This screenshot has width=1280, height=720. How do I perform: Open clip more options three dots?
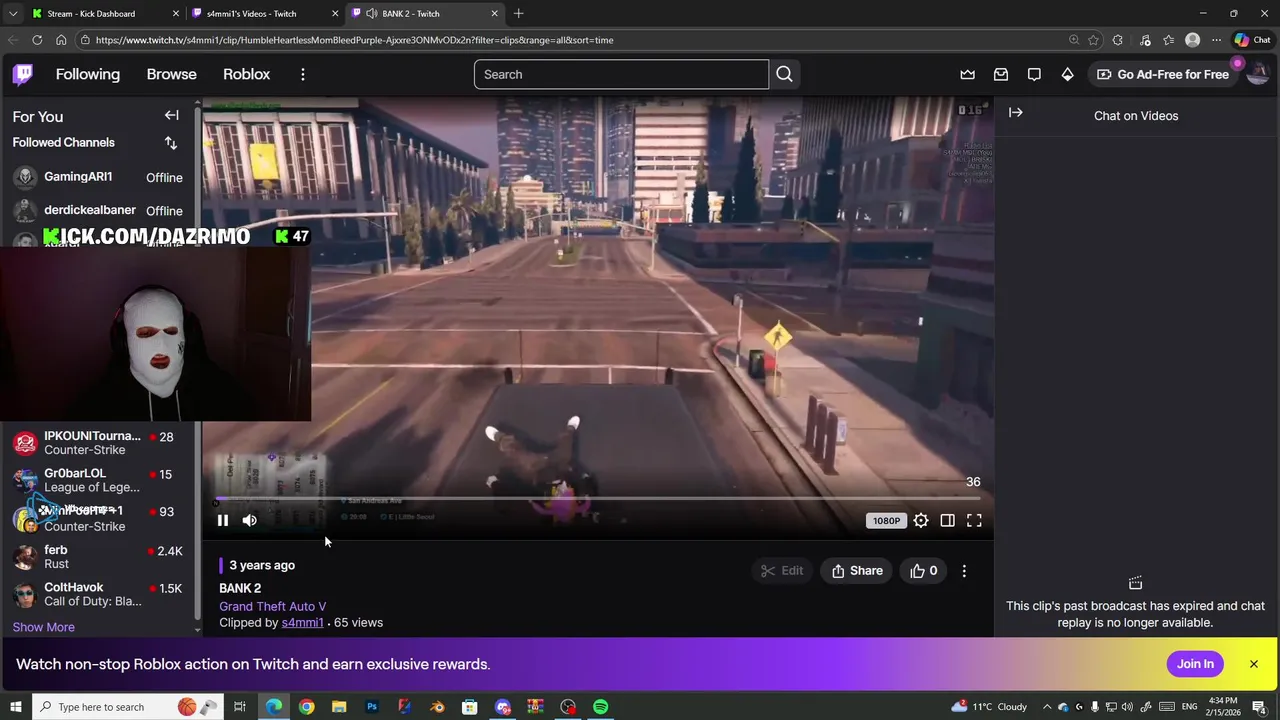coord(964,571)
